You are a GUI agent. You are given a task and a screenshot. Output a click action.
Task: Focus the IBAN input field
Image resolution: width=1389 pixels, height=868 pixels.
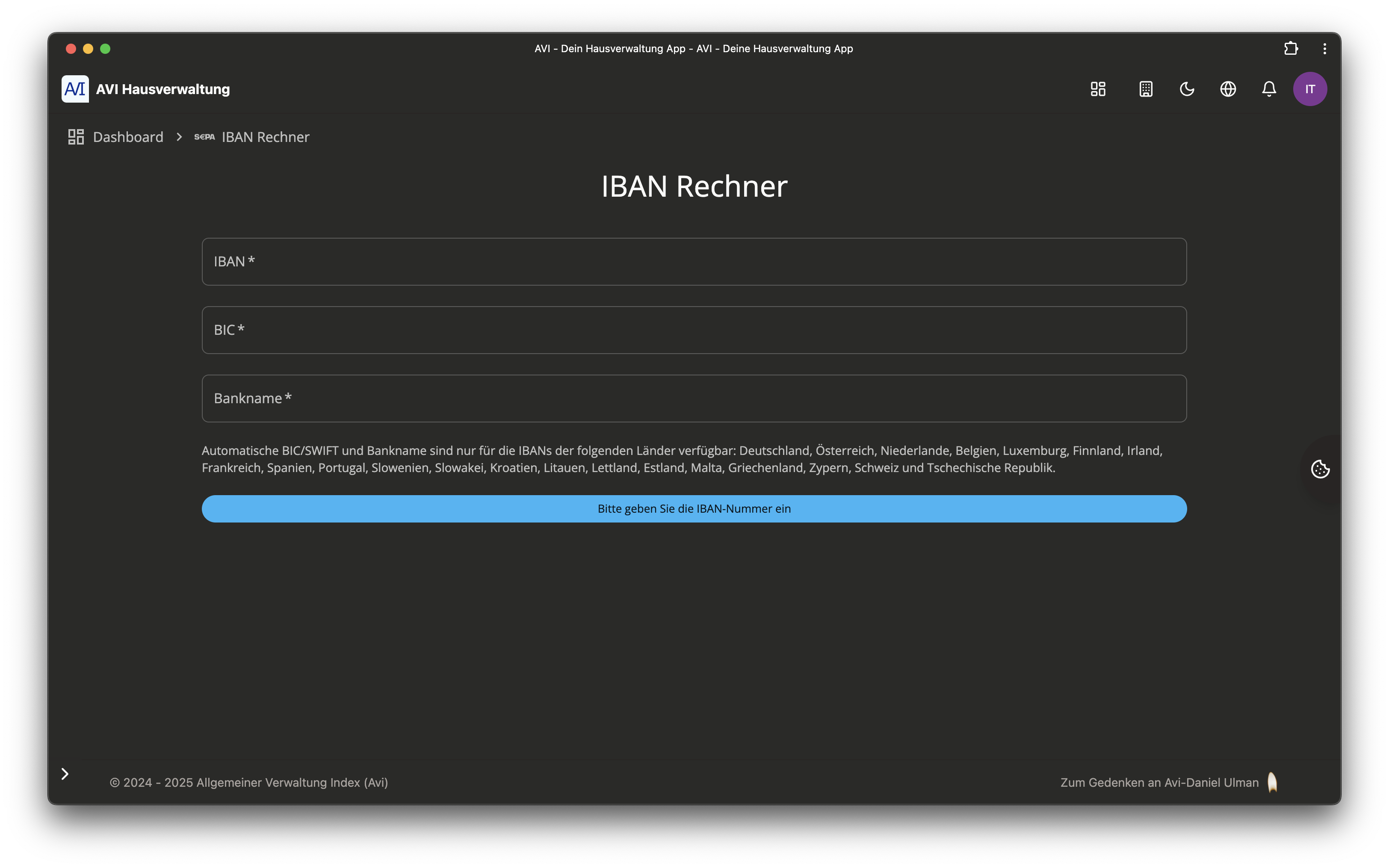tap(694, 262)
